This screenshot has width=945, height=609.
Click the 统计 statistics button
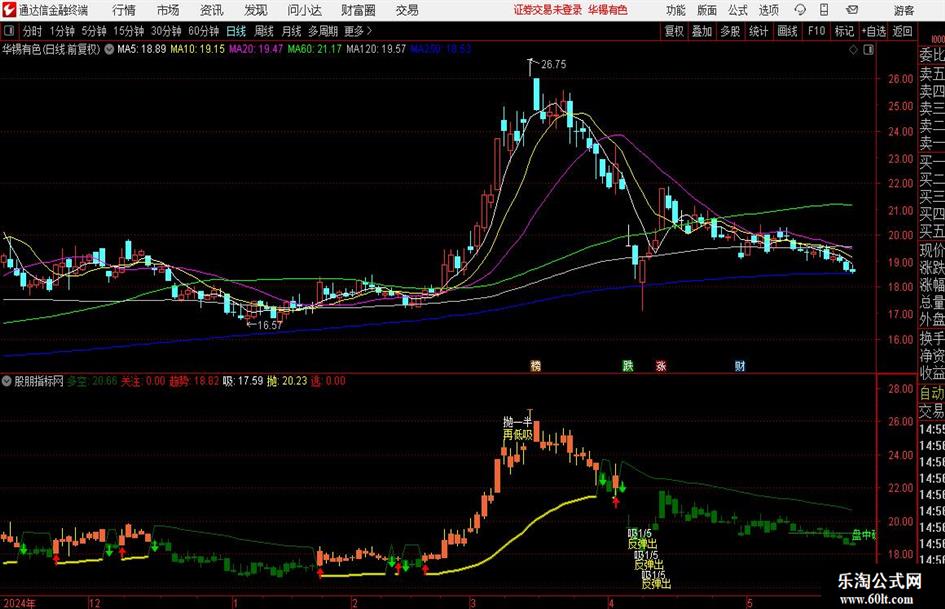coord(758,31)
